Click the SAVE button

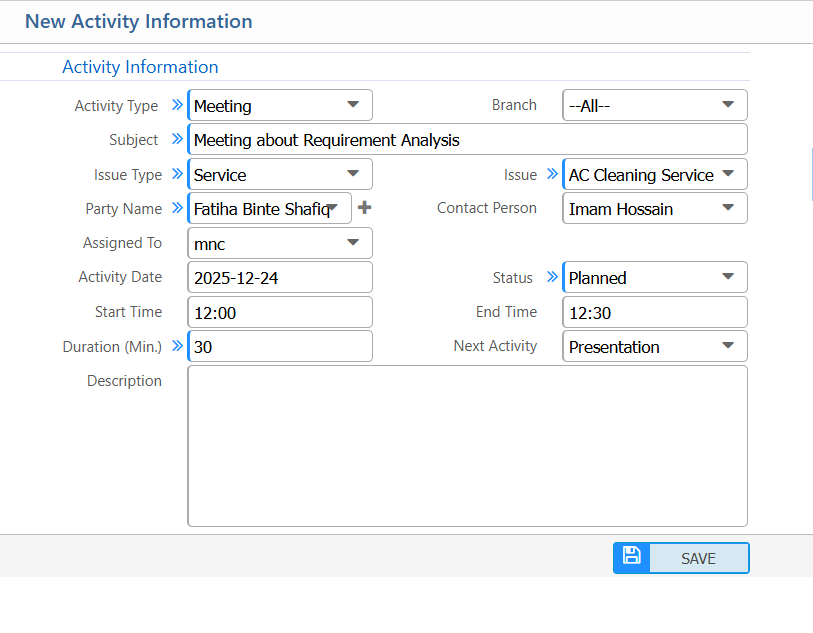click(x=698, y=558)
